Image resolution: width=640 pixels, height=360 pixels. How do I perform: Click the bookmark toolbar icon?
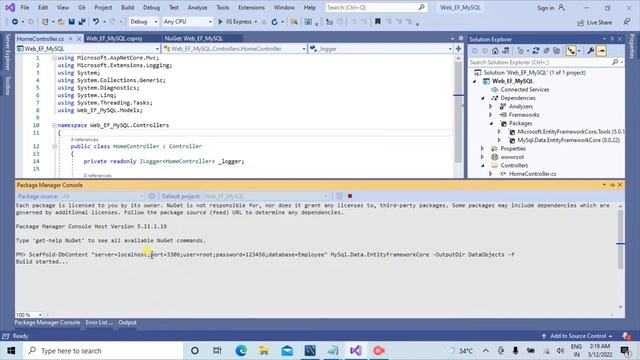378,22
